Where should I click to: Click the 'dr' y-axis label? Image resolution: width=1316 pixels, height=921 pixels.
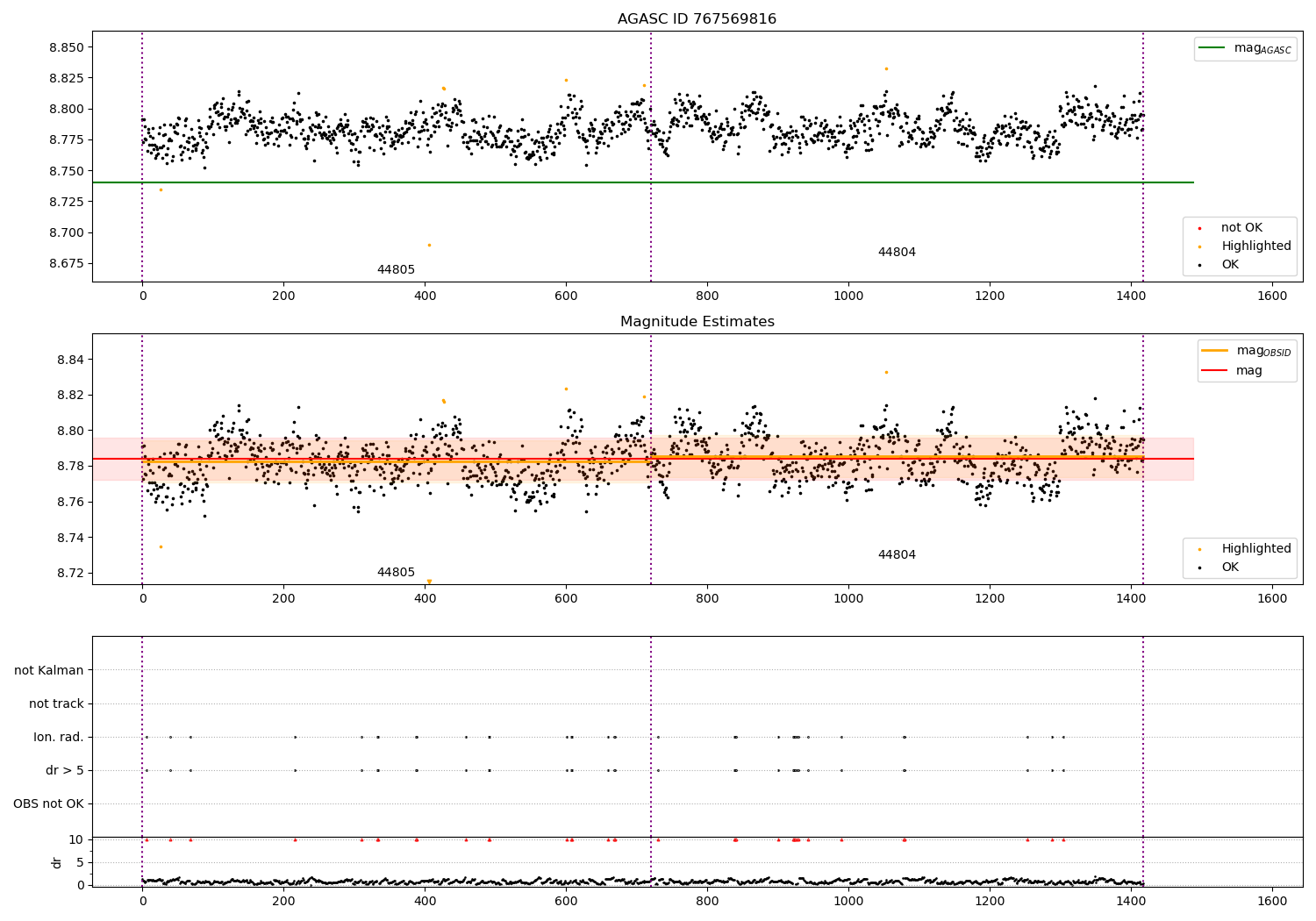(57, 862)
